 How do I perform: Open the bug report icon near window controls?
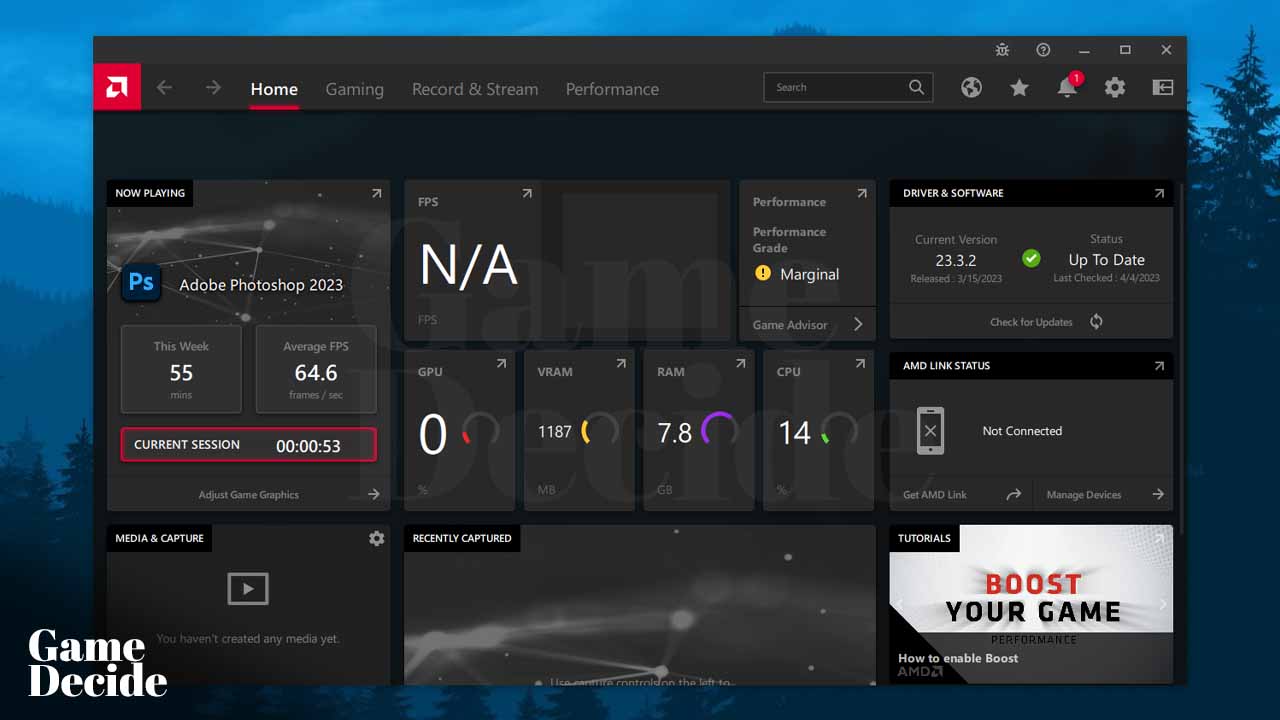pyautogui.click(x=1002, y=49)
